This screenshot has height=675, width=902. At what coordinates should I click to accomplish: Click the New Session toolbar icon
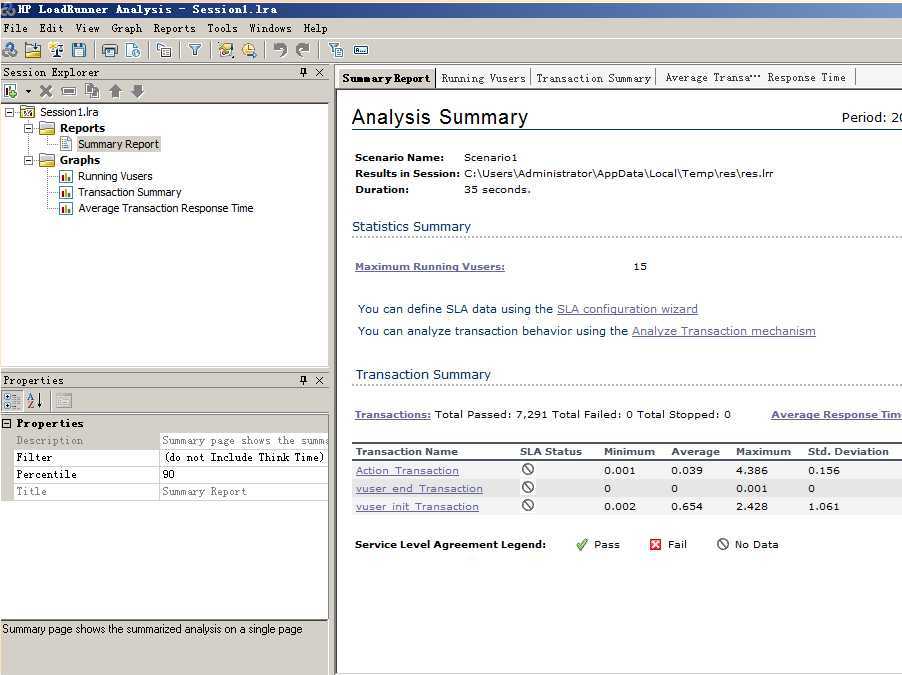(x=10, y=50)
